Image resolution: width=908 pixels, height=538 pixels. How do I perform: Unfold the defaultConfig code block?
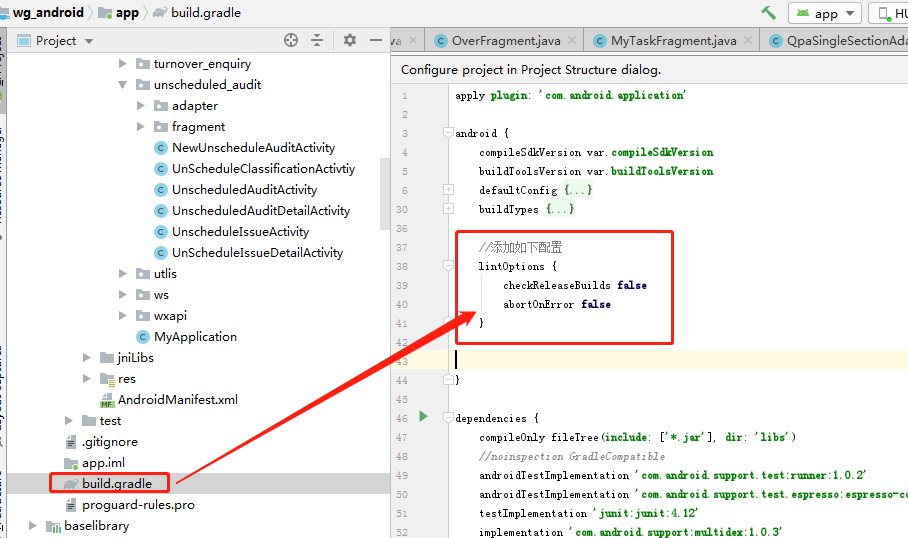[448, 190]
